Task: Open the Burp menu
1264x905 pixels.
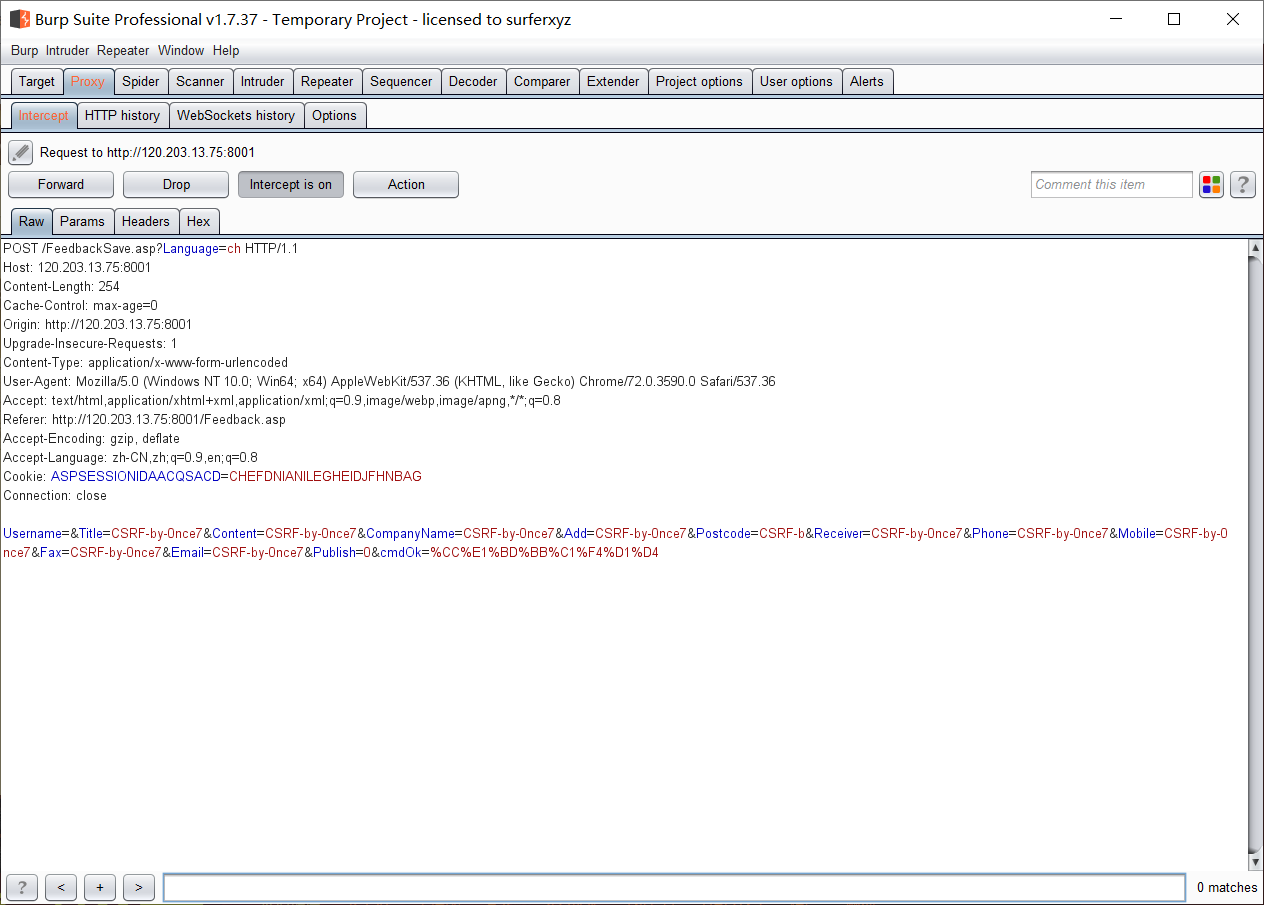Action: [24, 51]
